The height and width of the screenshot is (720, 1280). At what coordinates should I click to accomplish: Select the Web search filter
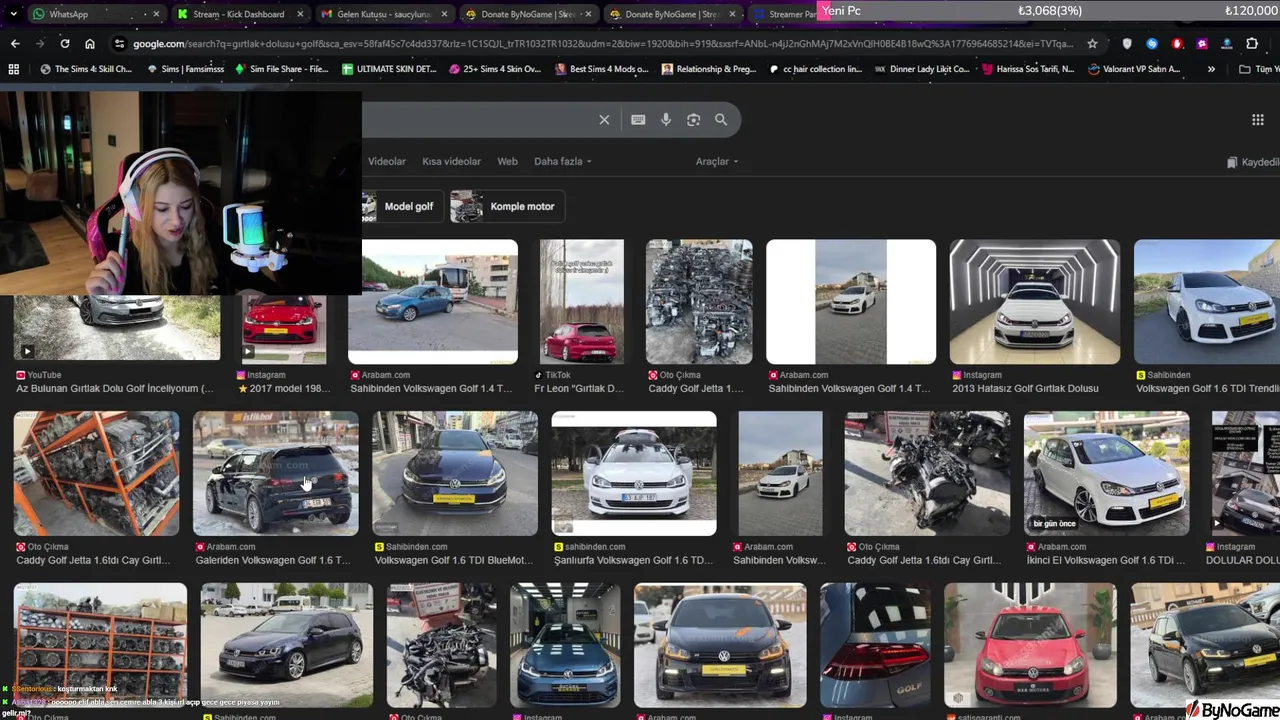point(508,161)
